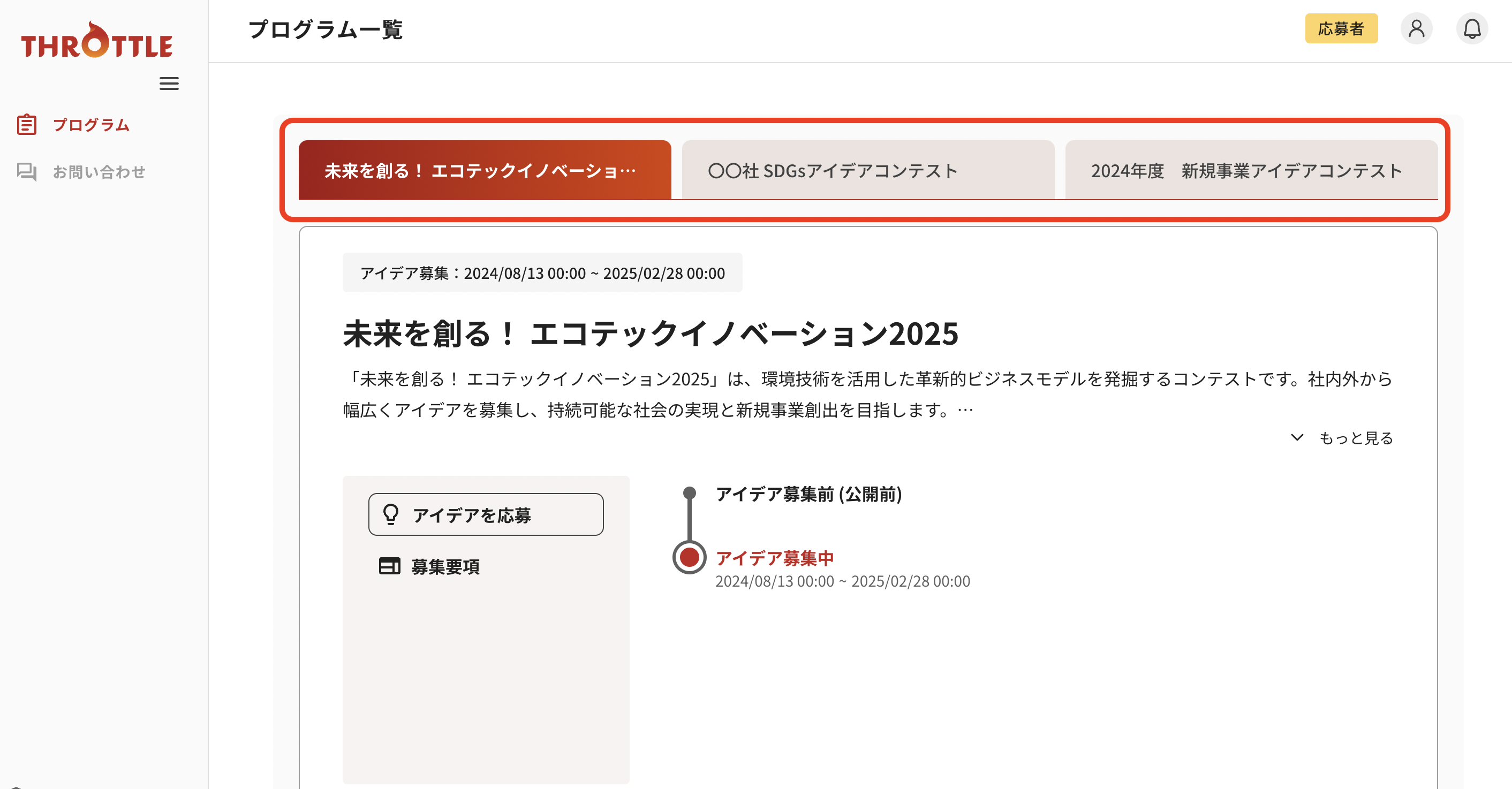The height and width of the screenshot is (789, 1512).
Task: Click the アイデア募集中 status label
Action: click(x=775, y=558)
